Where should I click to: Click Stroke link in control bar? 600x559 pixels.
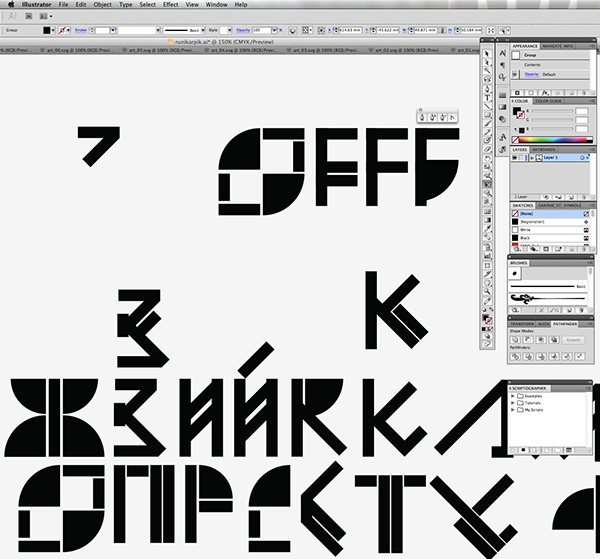tap(80, 30)
